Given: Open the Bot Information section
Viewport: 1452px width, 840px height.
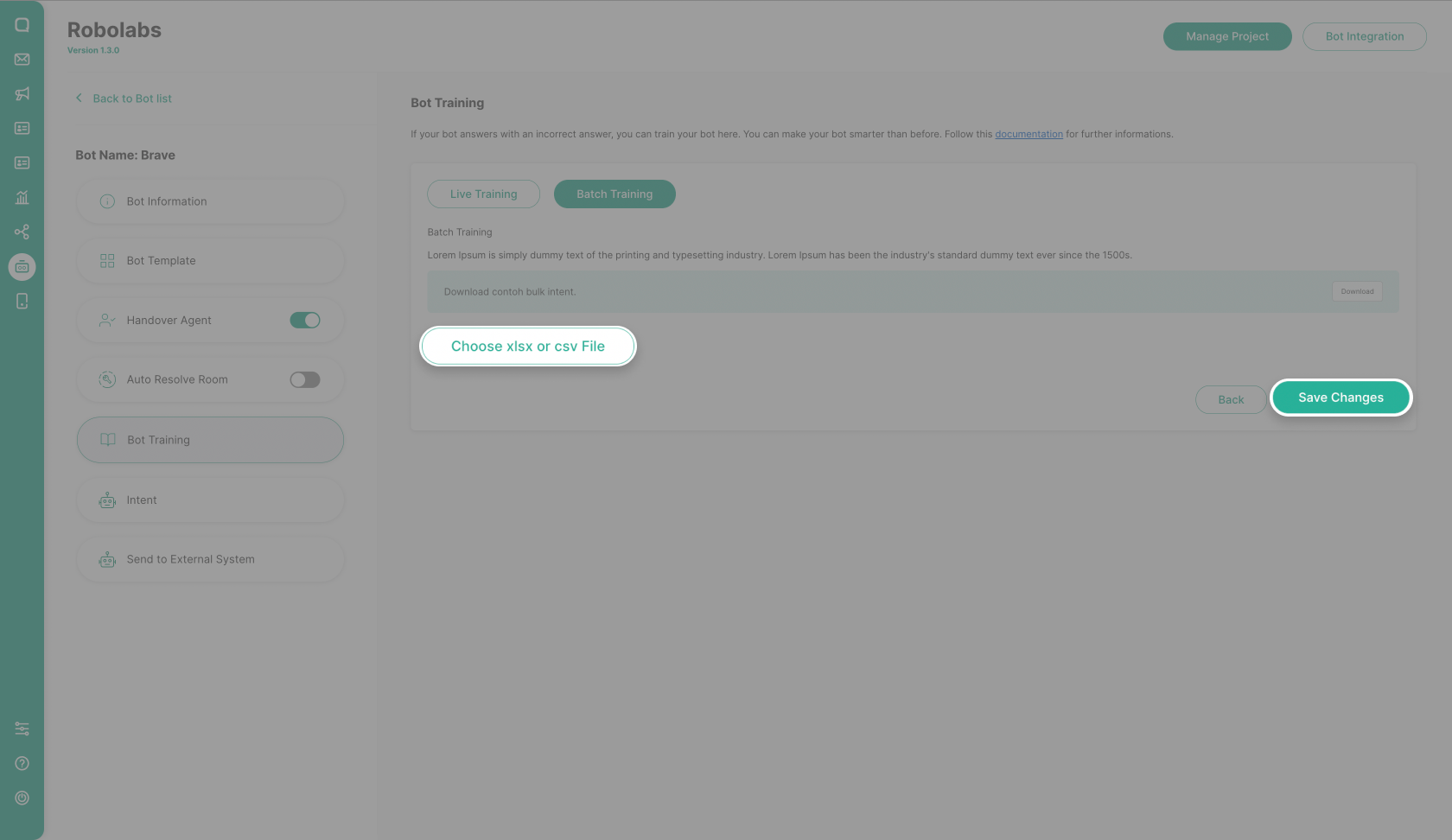Looking at the screenshot, I should tap(210, 200).
